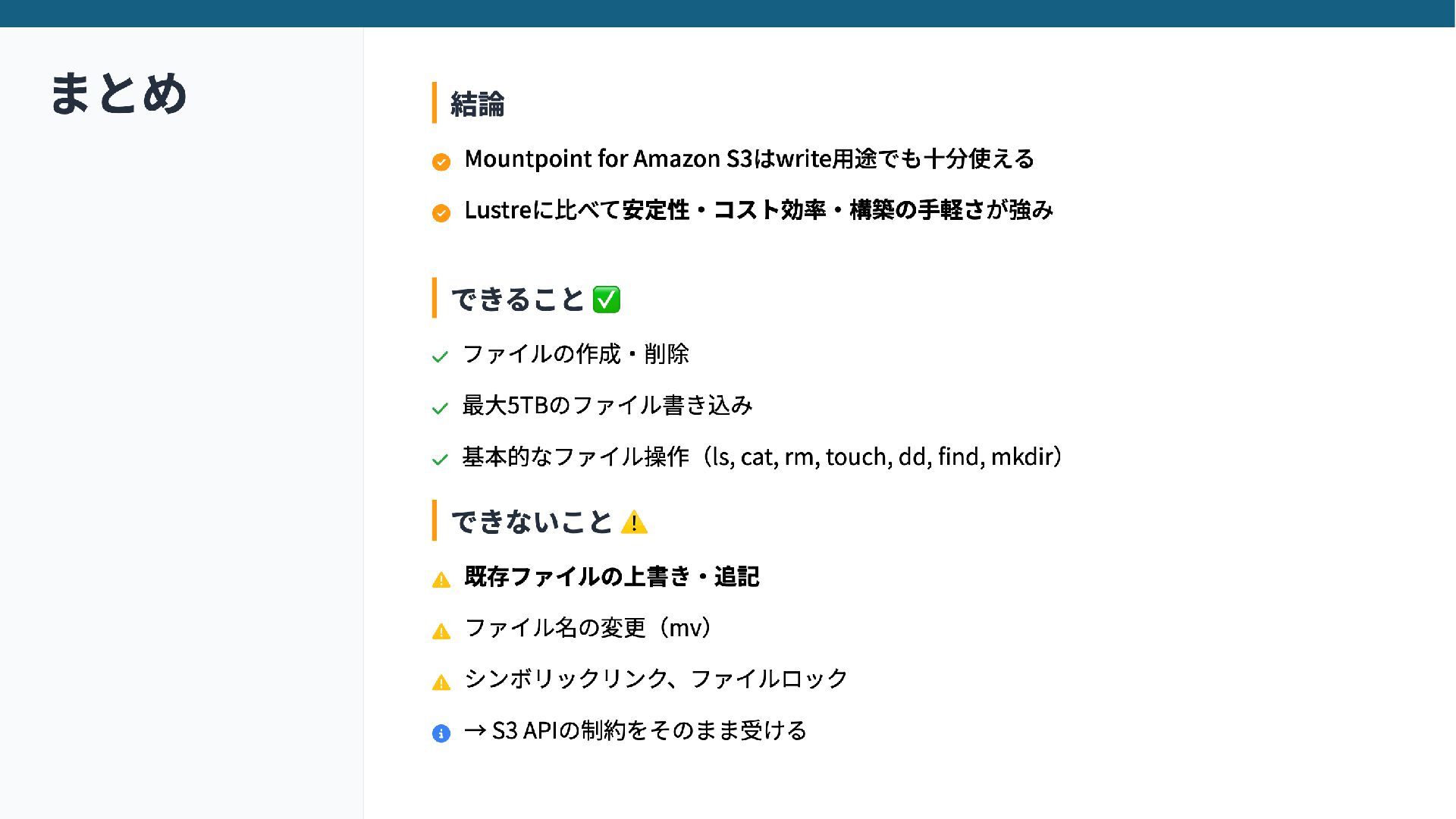Click the まとめ slide title
The width and height of the screenshot is (1456, 819).
tap(118, 93)
